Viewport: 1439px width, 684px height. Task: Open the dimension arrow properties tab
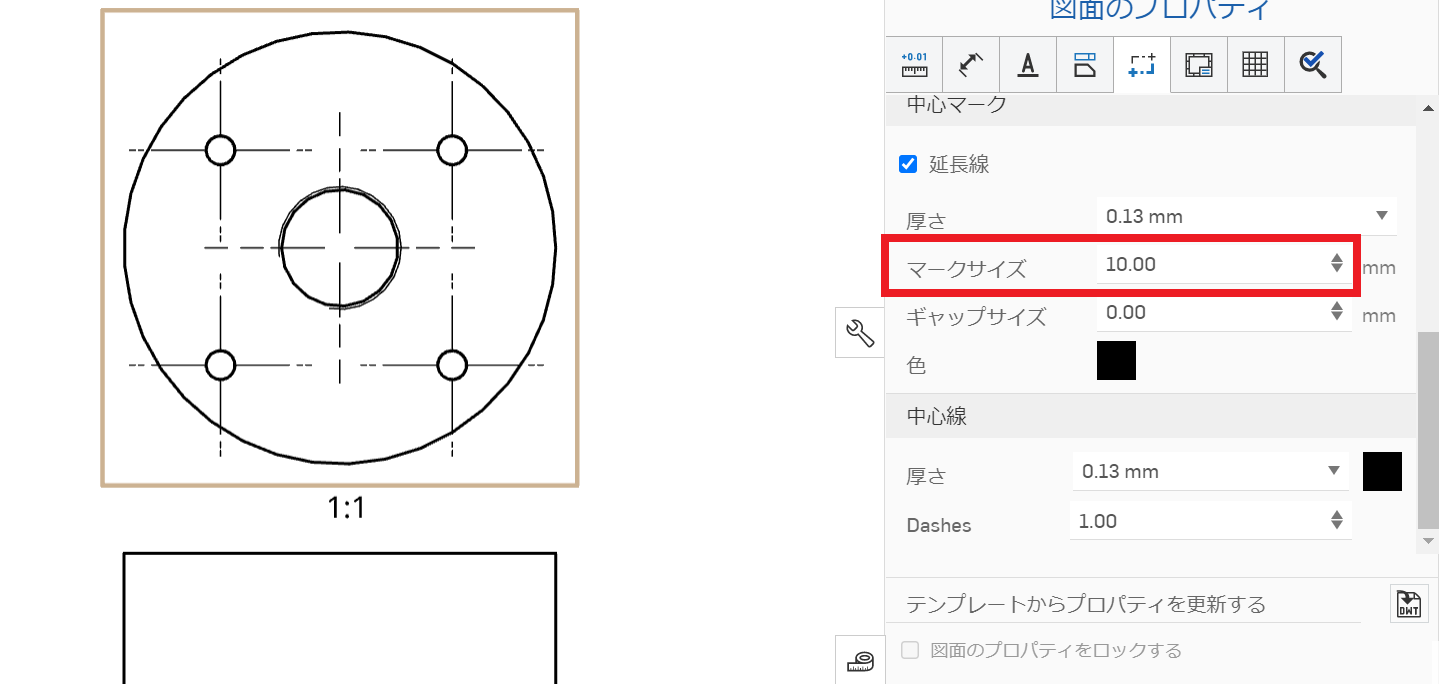pos(971,65)
